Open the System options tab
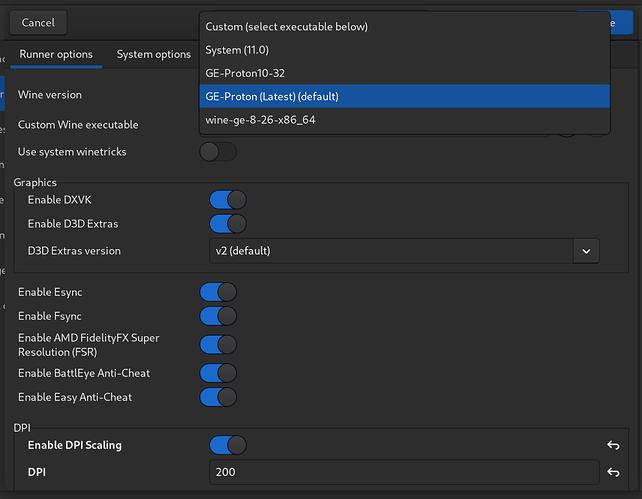The width and height of the screenshot is (642, 499). pyautogui.click(x=153, y=54)
